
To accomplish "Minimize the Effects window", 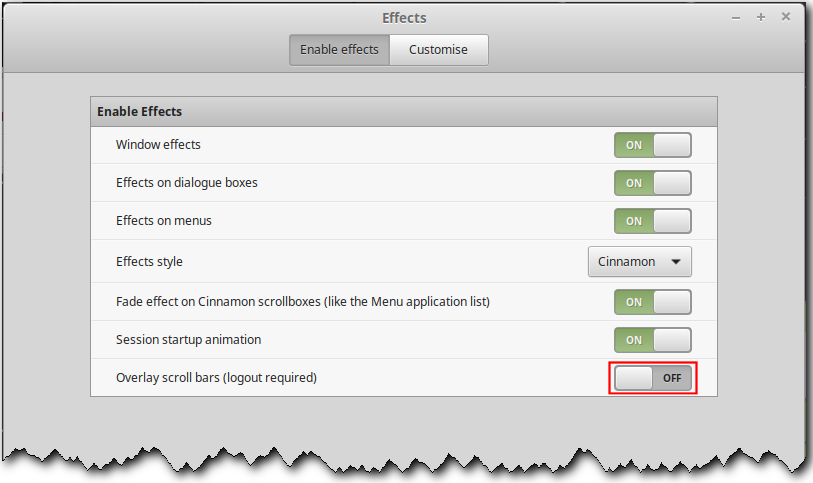I will 736,17.
